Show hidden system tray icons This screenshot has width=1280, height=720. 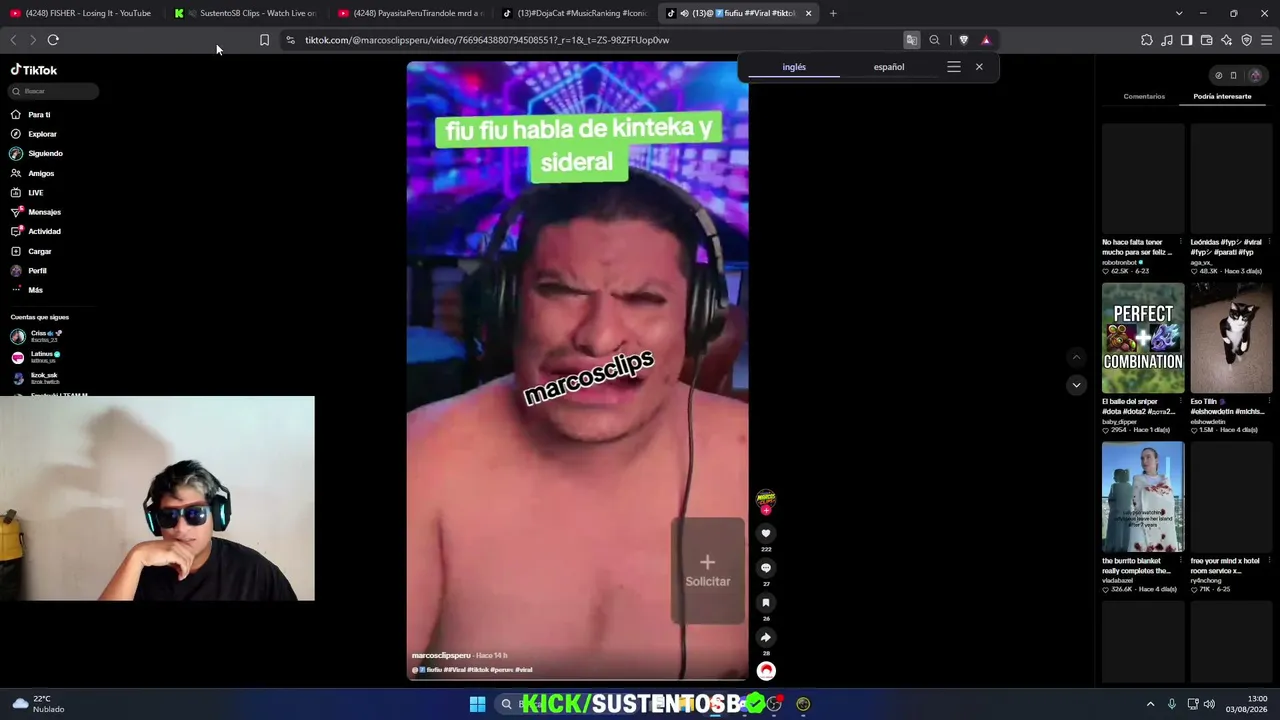1150,704
